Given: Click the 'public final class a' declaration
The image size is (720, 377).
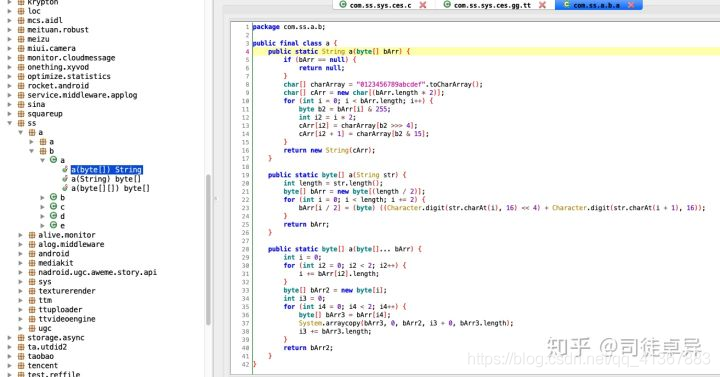Looking at the screenshot, I should [294, 43].
